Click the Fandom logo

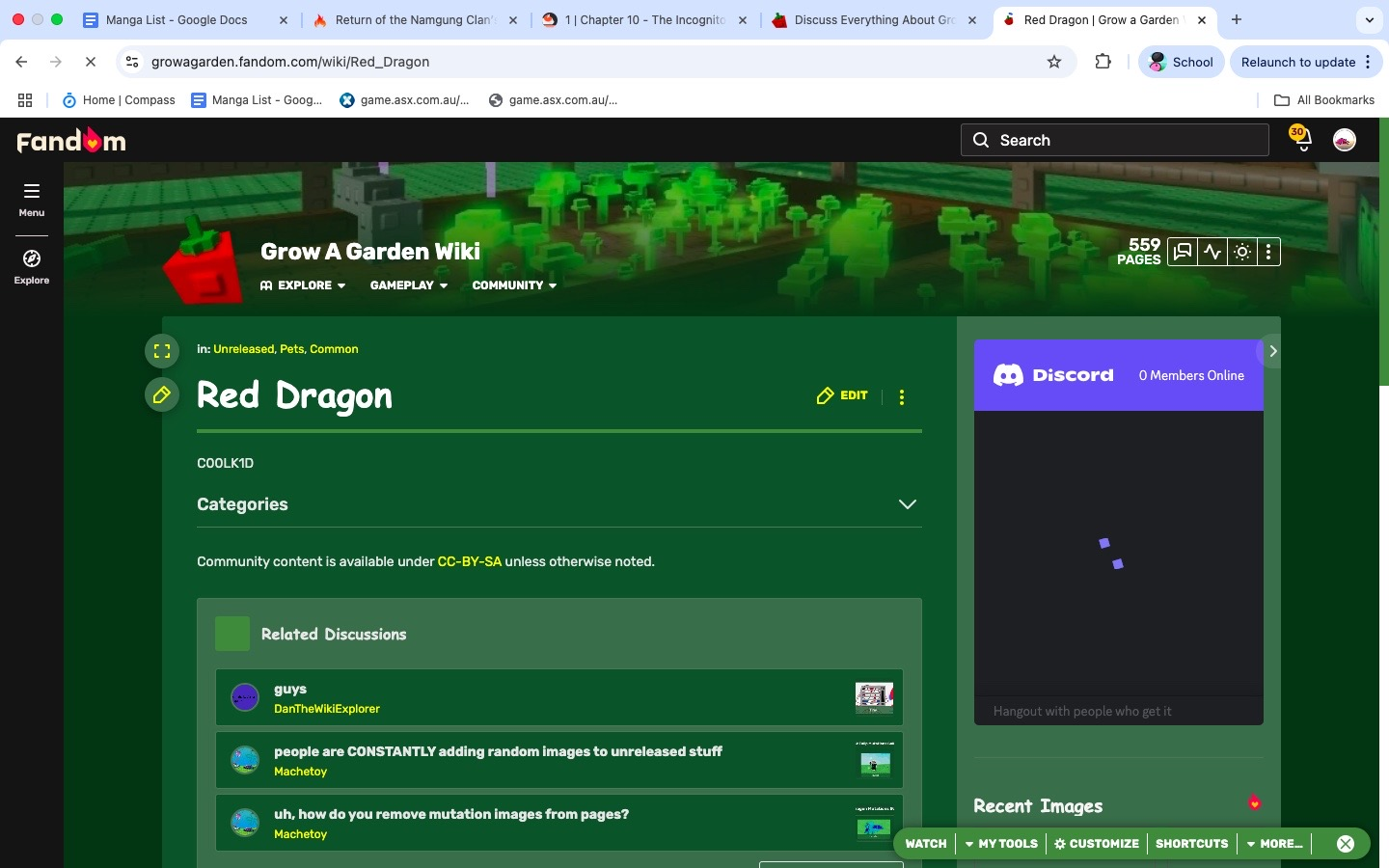coord(71,141)
